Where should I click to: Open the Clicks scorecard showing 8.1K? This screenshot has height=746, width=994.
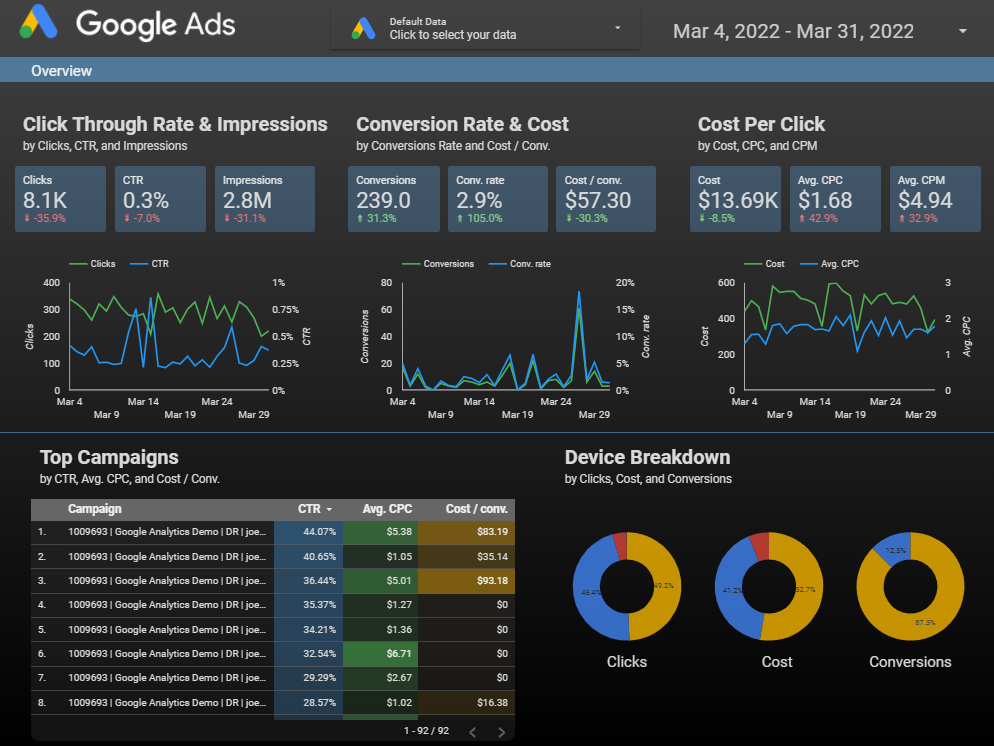click(60, 199)
